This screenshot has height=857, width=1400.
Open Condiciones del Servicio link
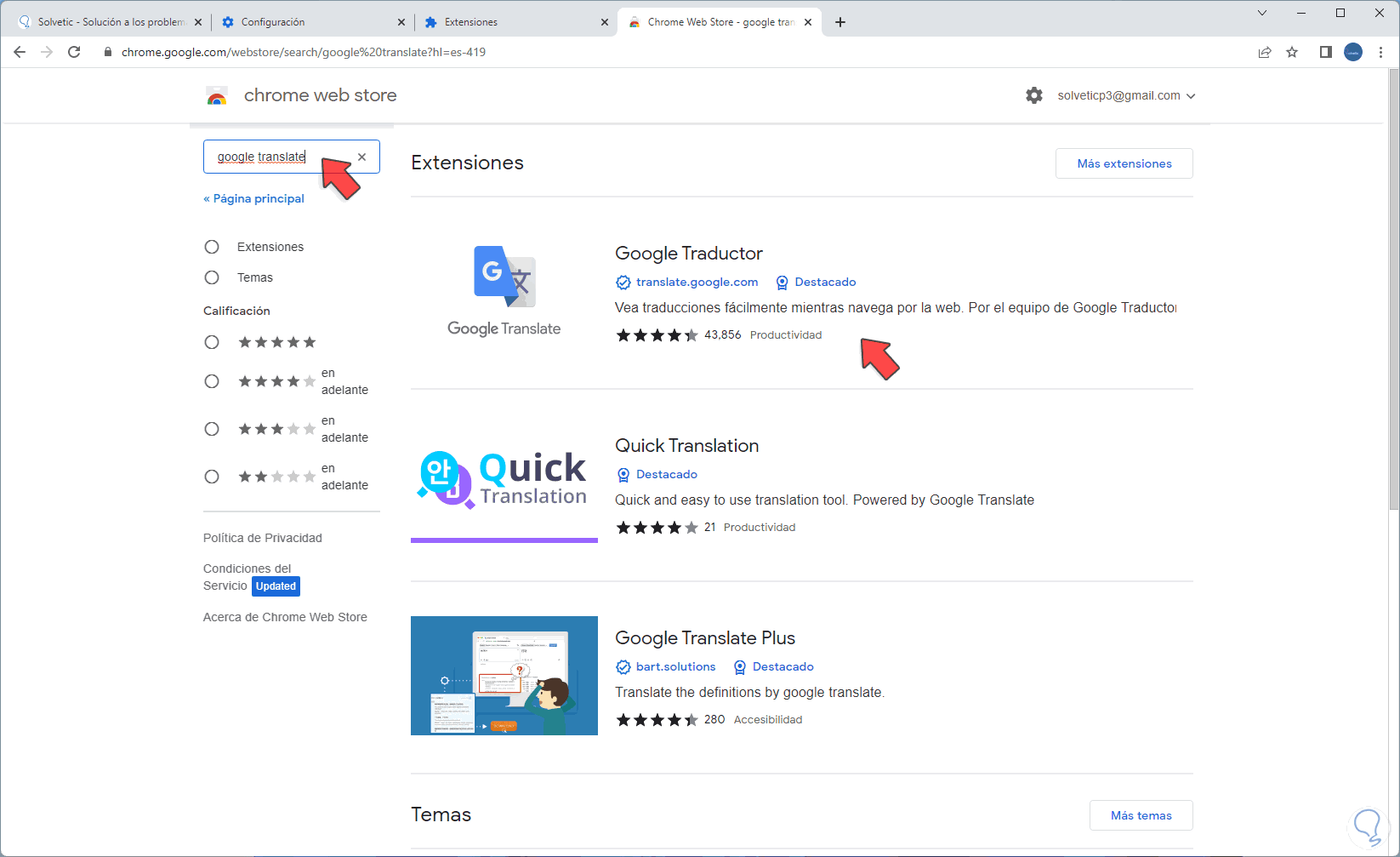[x=247, y=577]
